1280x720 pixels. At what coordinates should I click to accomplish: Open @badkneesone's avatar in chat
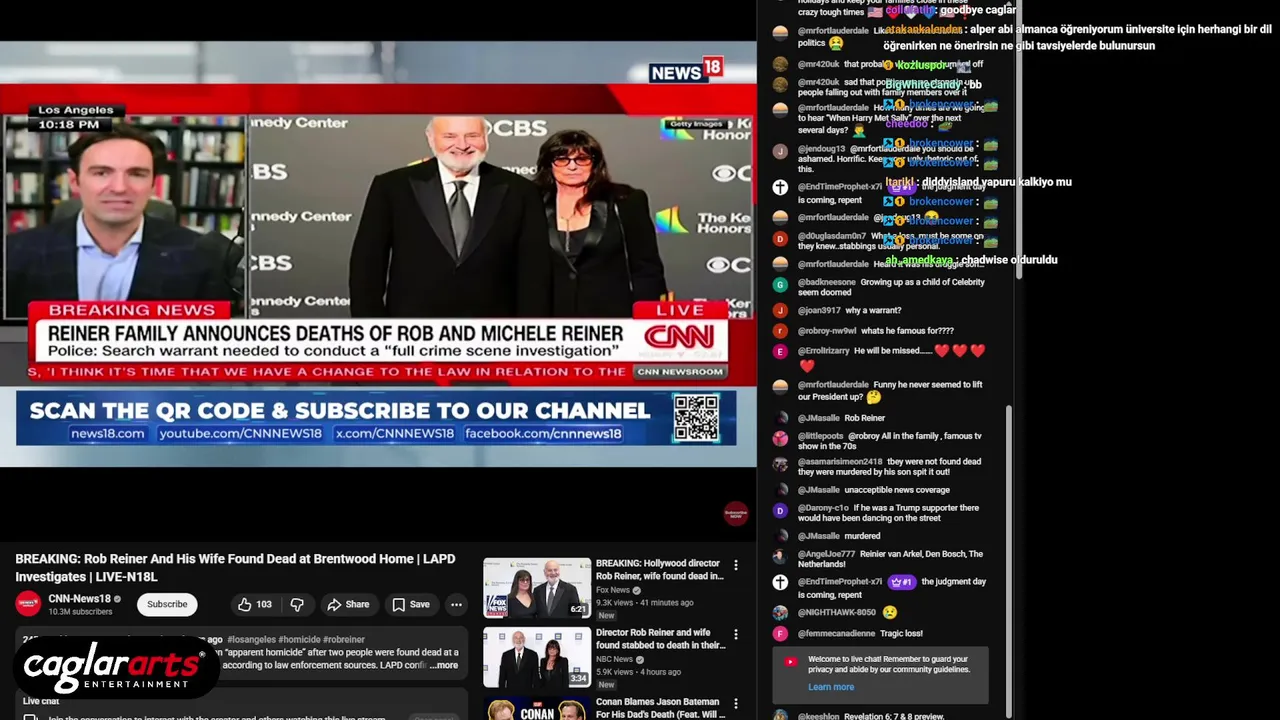[780, 284]
